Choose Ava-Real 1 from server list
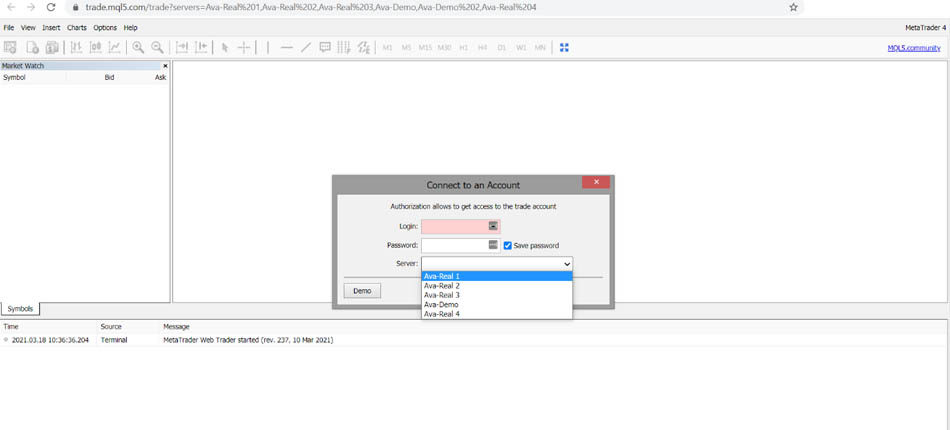 [x=497, y=276]
